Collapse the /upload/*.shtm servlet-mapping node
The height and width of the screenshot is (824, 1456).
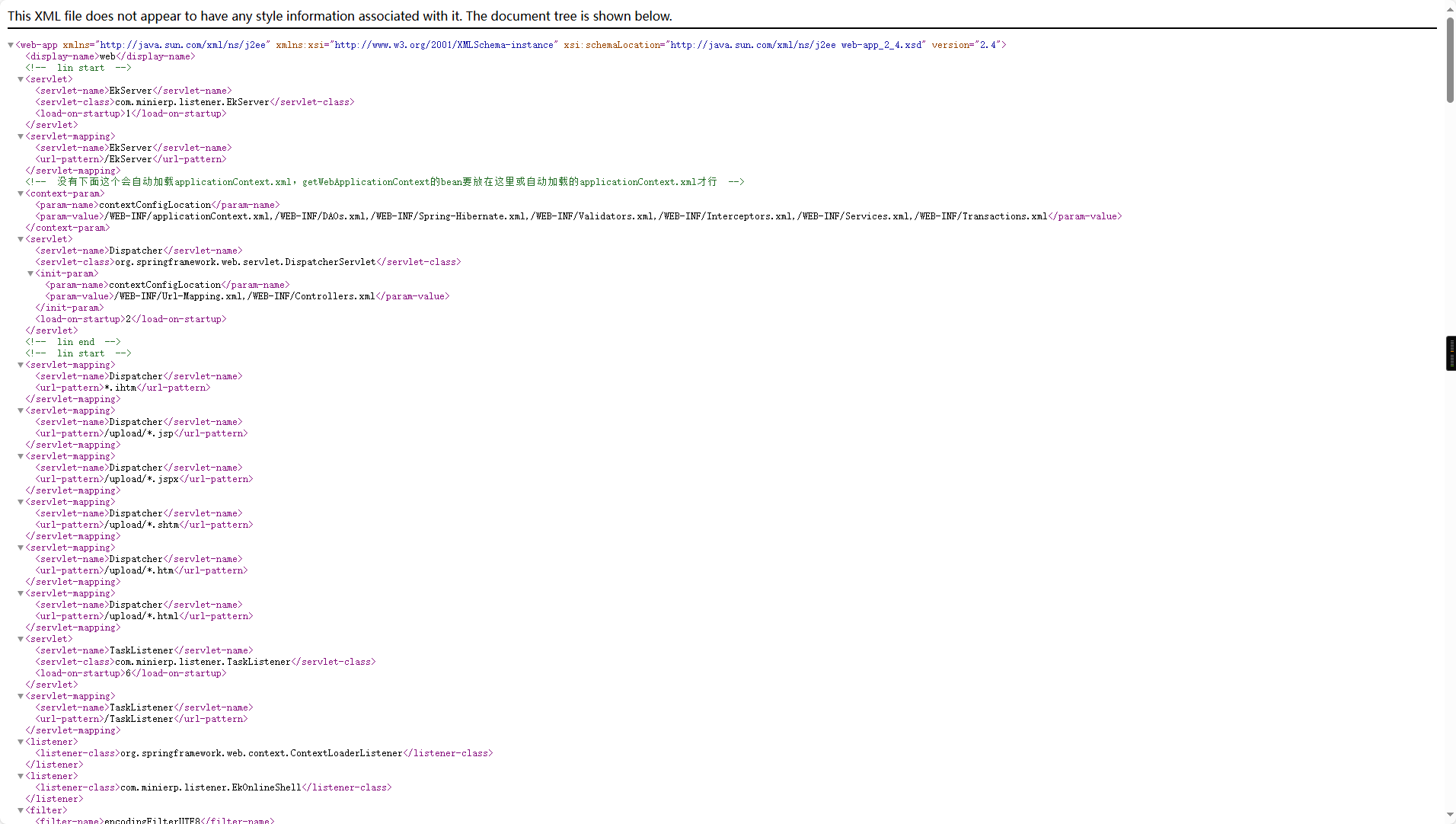pyautogui.click(x=21, y=502)
